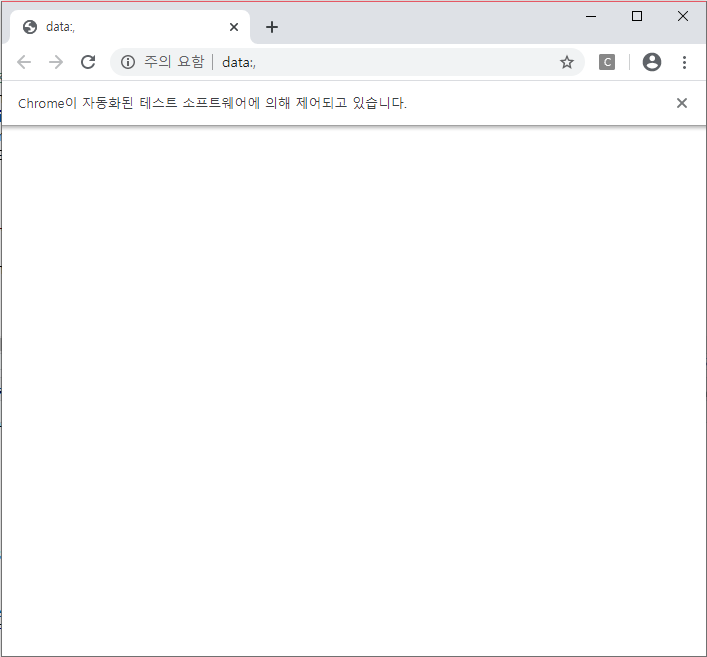Open the gray C extension icon

pos(607,62)
